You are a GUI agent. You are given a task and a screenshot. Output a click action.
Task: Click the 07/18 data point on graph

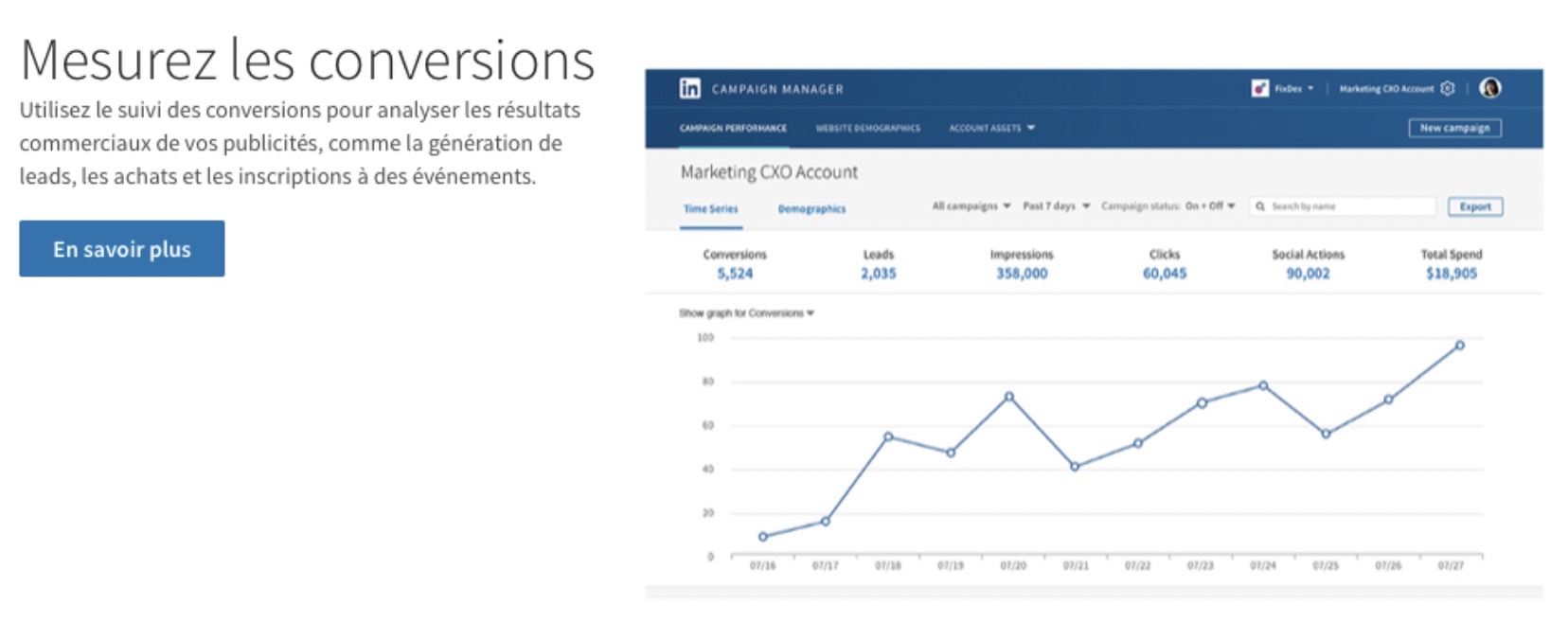click(888, 436)
